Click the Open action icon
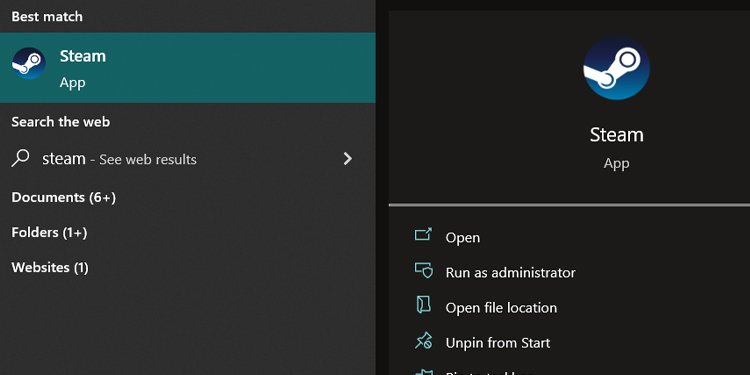The height and width of the screenshot is (375, 750). (423, 234)
